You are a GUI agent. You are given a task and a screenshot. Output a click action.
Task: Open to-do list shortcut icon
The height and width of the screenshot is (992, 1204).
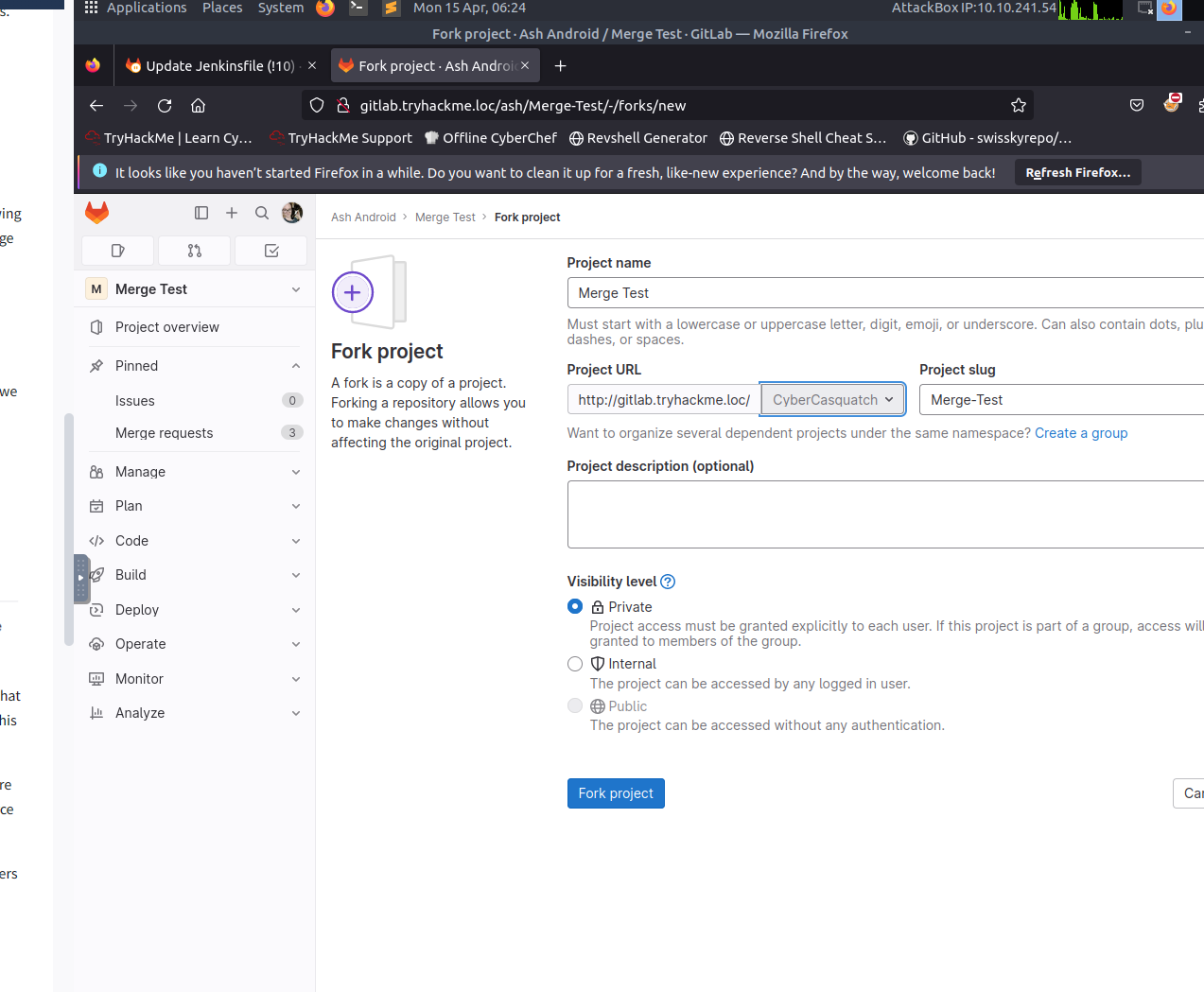pos(271,251)
